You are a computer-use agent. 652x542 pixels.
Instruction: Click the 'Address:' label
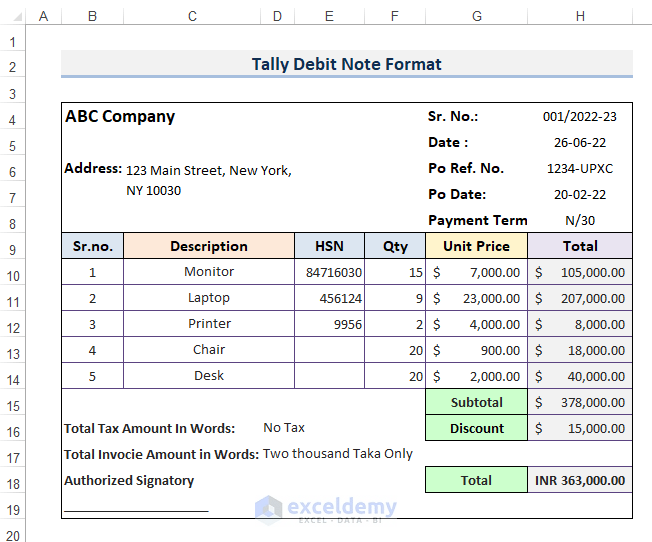tap(93, 168)
